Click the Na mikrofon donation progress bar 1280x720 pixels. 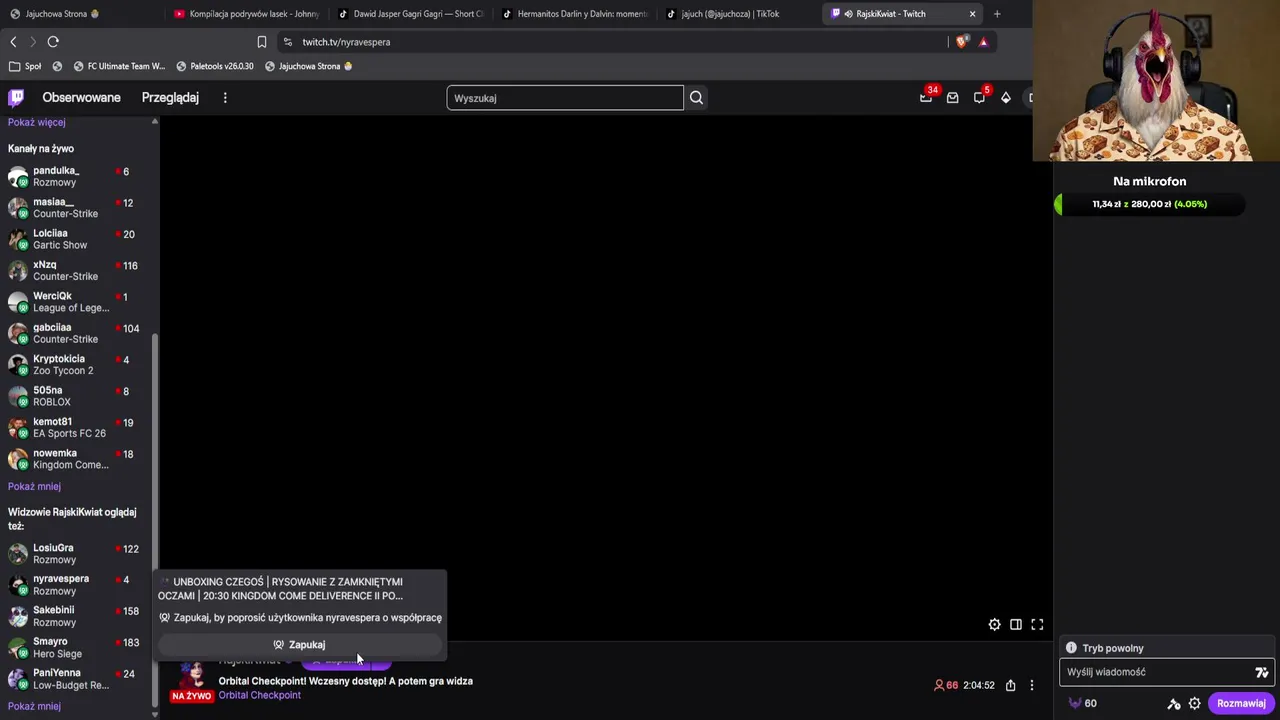tap(1149, 204)
